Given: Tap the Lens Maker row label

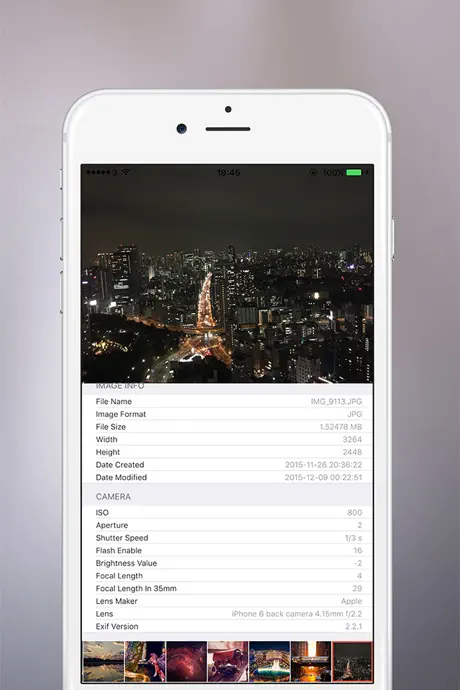Looking at the screenshot, I should 117,601.
